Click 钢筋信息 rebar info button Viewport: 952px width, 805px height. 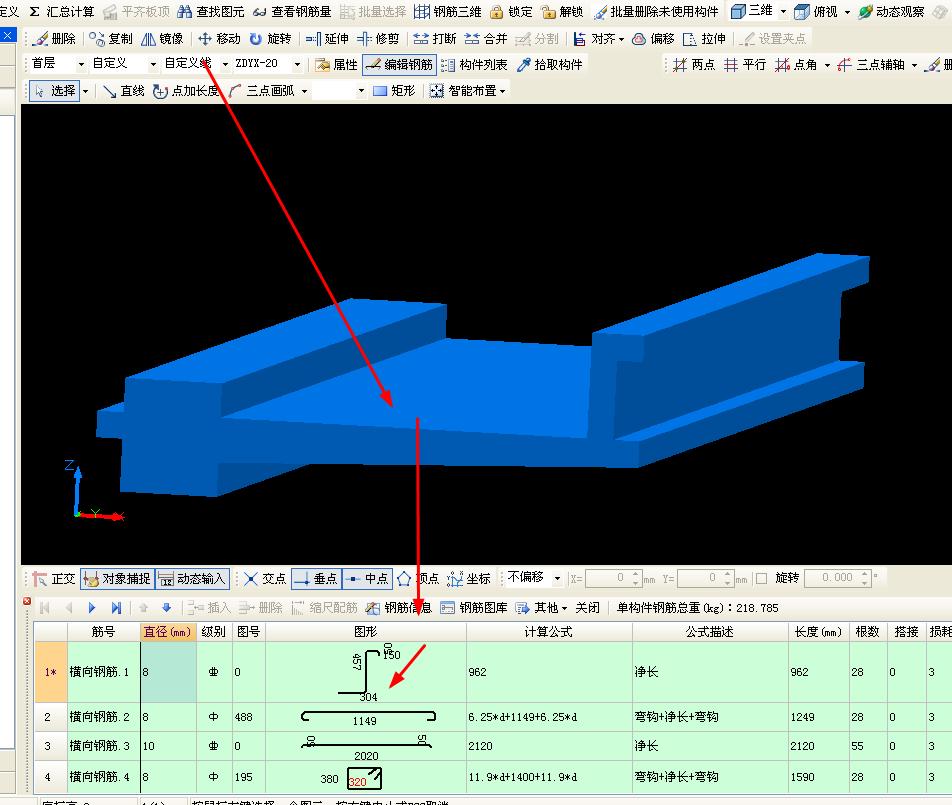pyautogui.click(x=399, y=608)
